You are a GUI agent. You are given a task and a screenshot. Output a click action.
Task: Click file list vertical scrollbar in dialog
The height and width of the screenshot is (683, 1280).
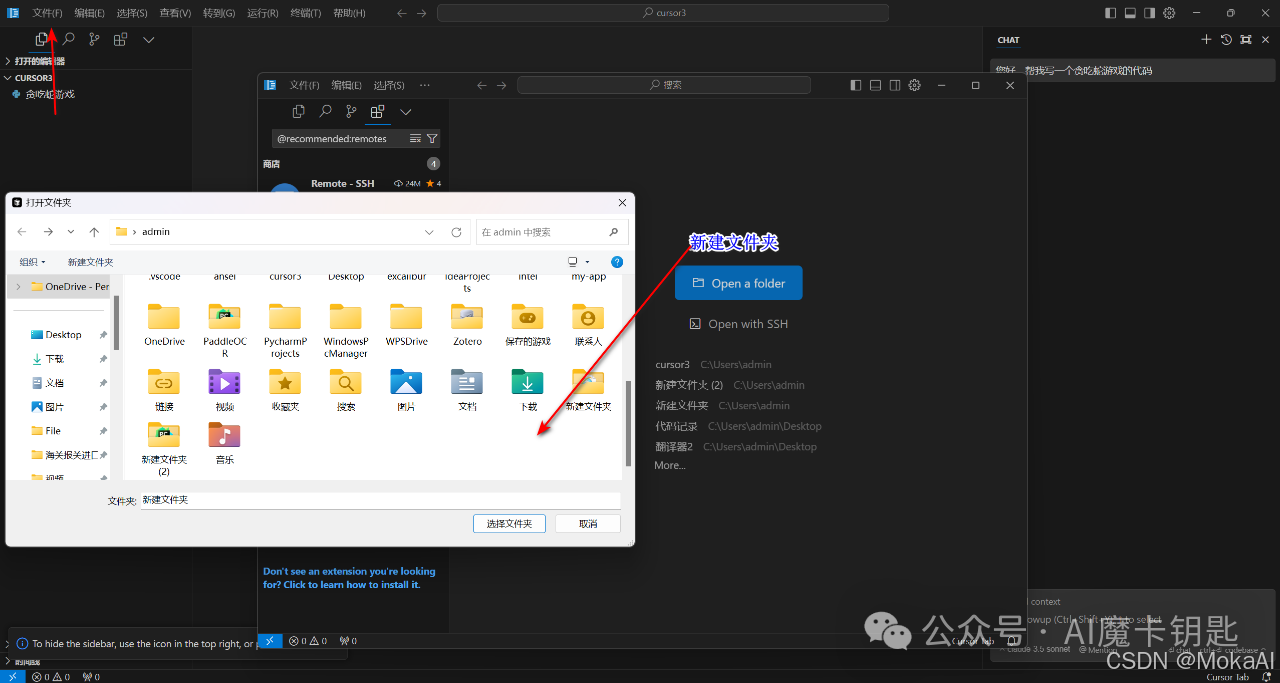pos(628,423)
